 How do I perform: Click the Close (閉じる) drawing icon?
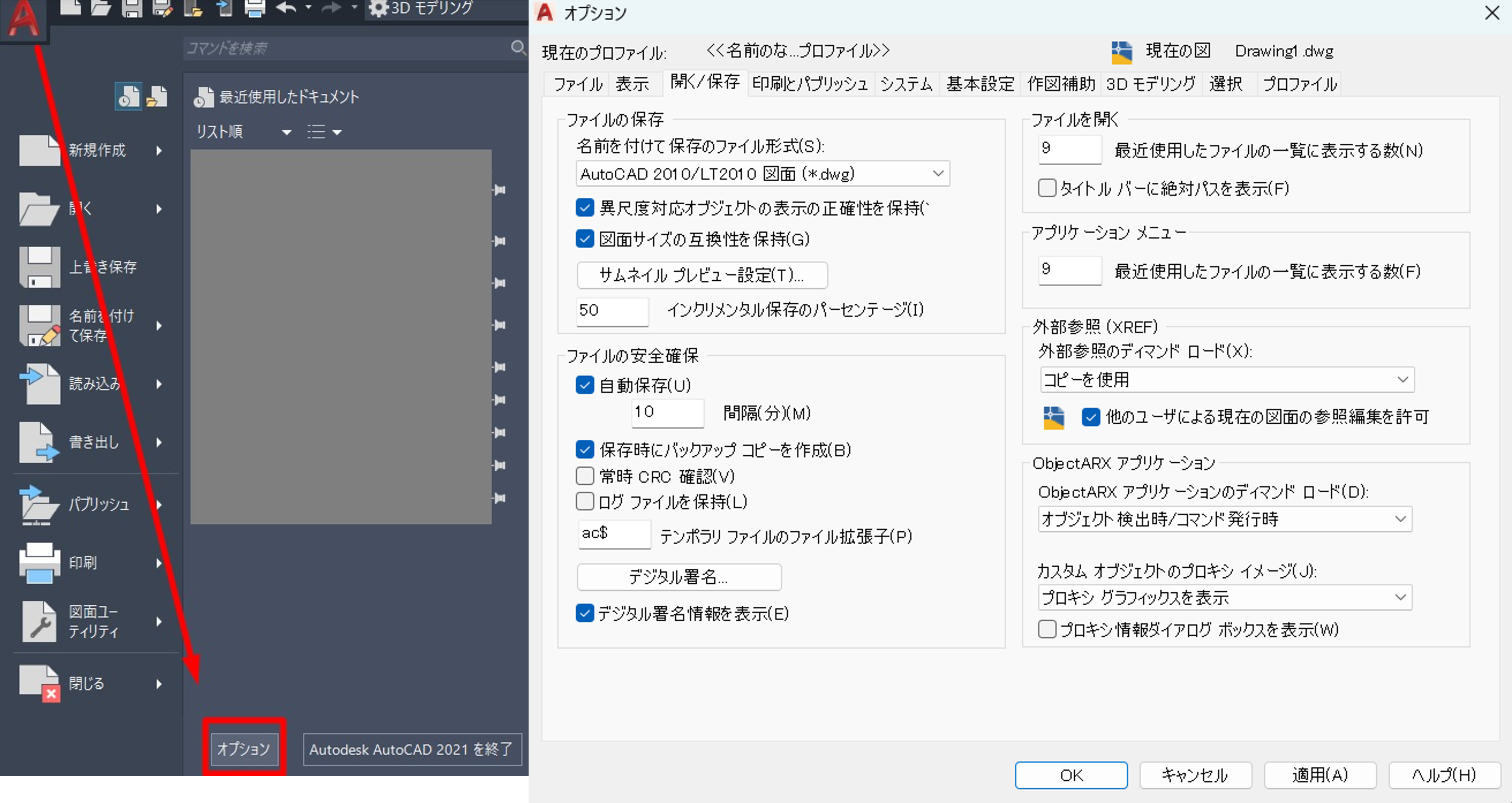[x=39, y=683]
